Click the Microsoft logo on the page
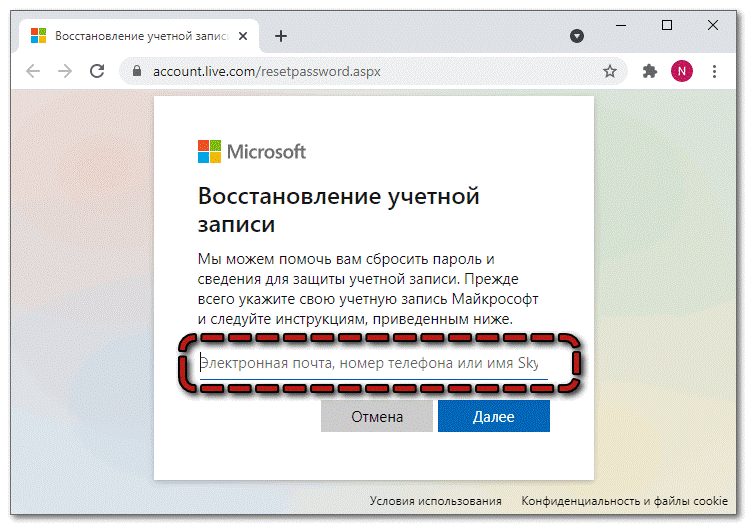The height and width of the screenshot is (526, 748). click(252, 152)
